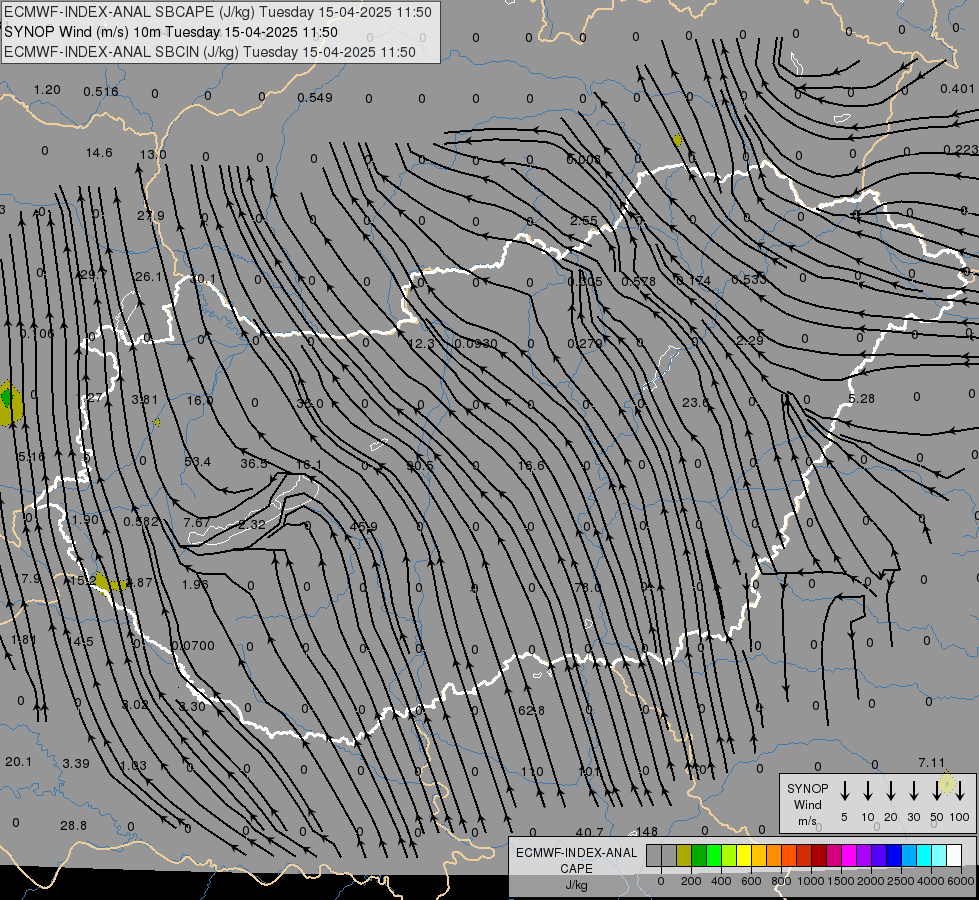This screenshot has height=900, width=979.
Task: Select the yellow-green CAPE legend swatch
Action: point(729,856)
